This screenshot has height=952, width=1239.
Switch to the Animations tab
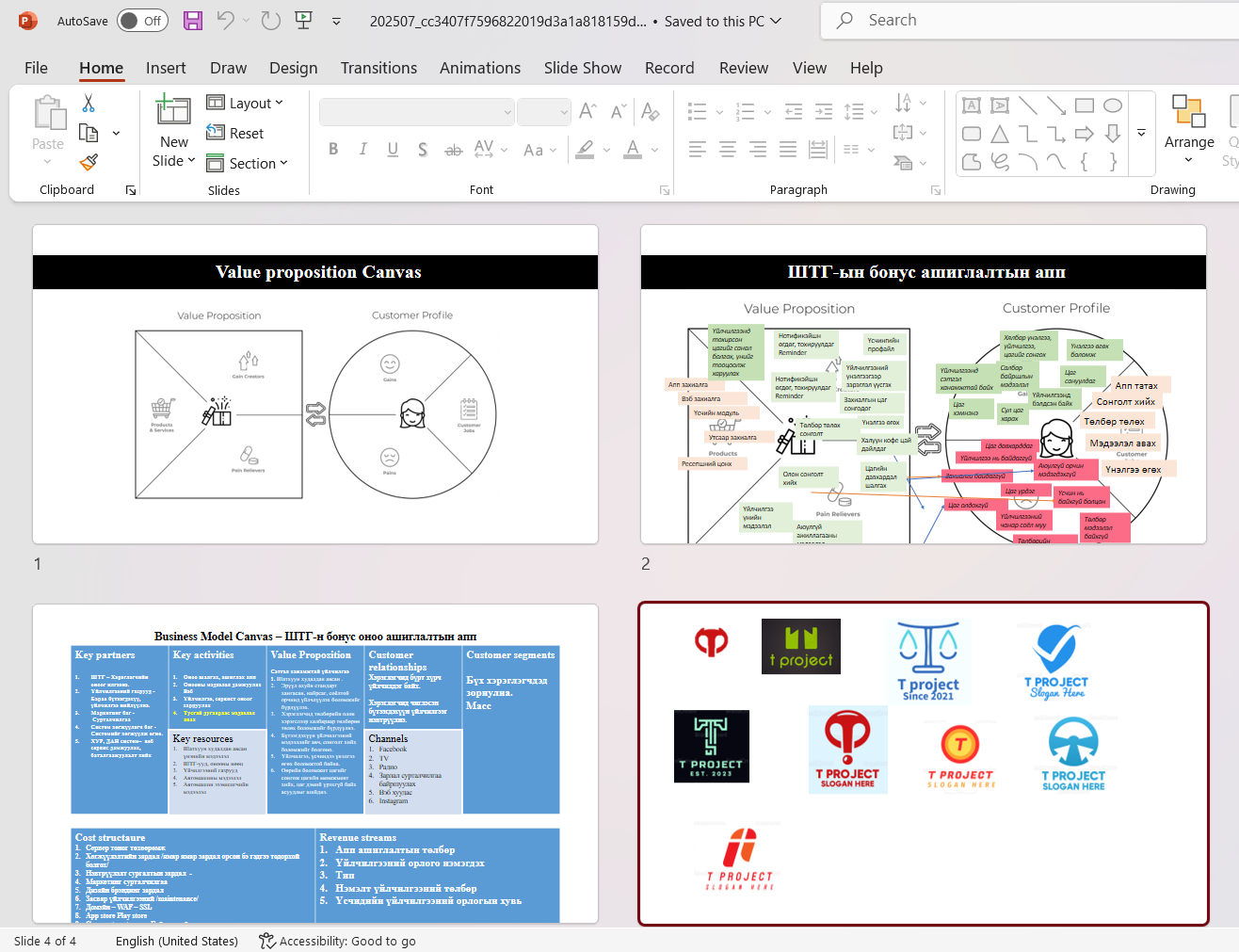480,68
